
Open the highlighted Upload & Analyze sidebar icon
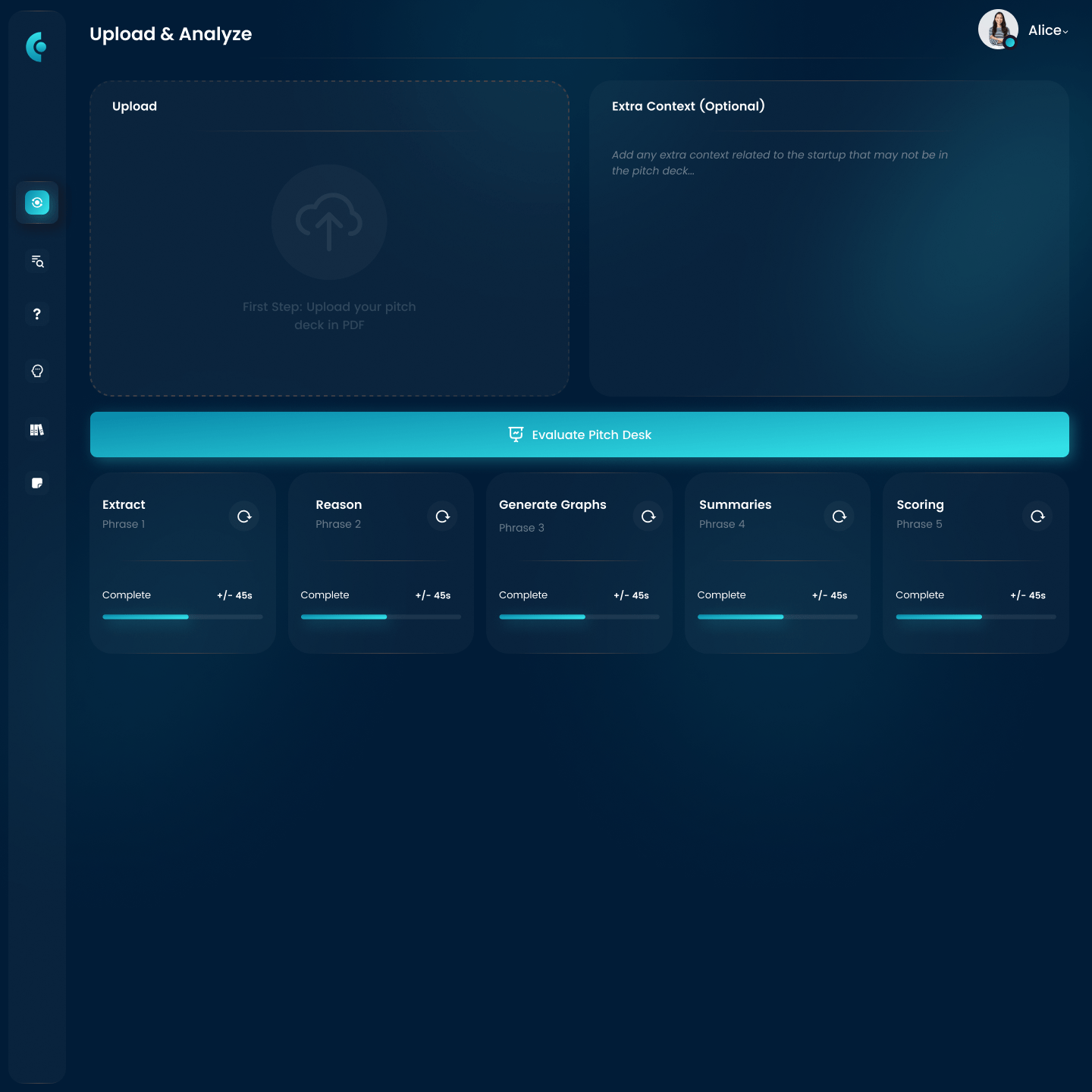click(37, 202)
